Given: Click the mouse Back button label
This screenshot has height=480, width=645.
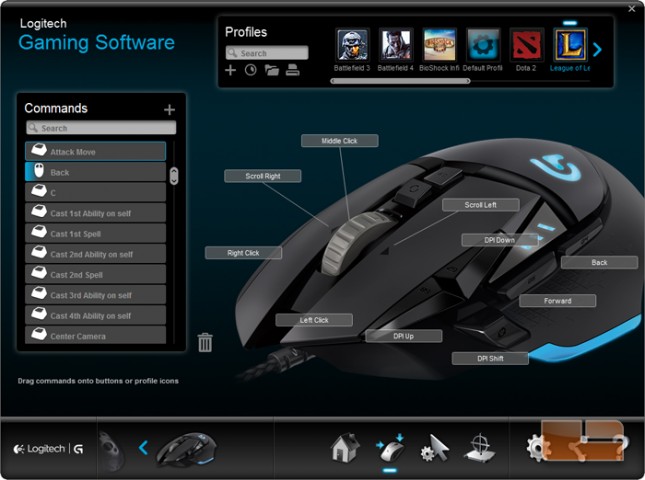Looking at the screenshot, I should [x=600, y=262].
